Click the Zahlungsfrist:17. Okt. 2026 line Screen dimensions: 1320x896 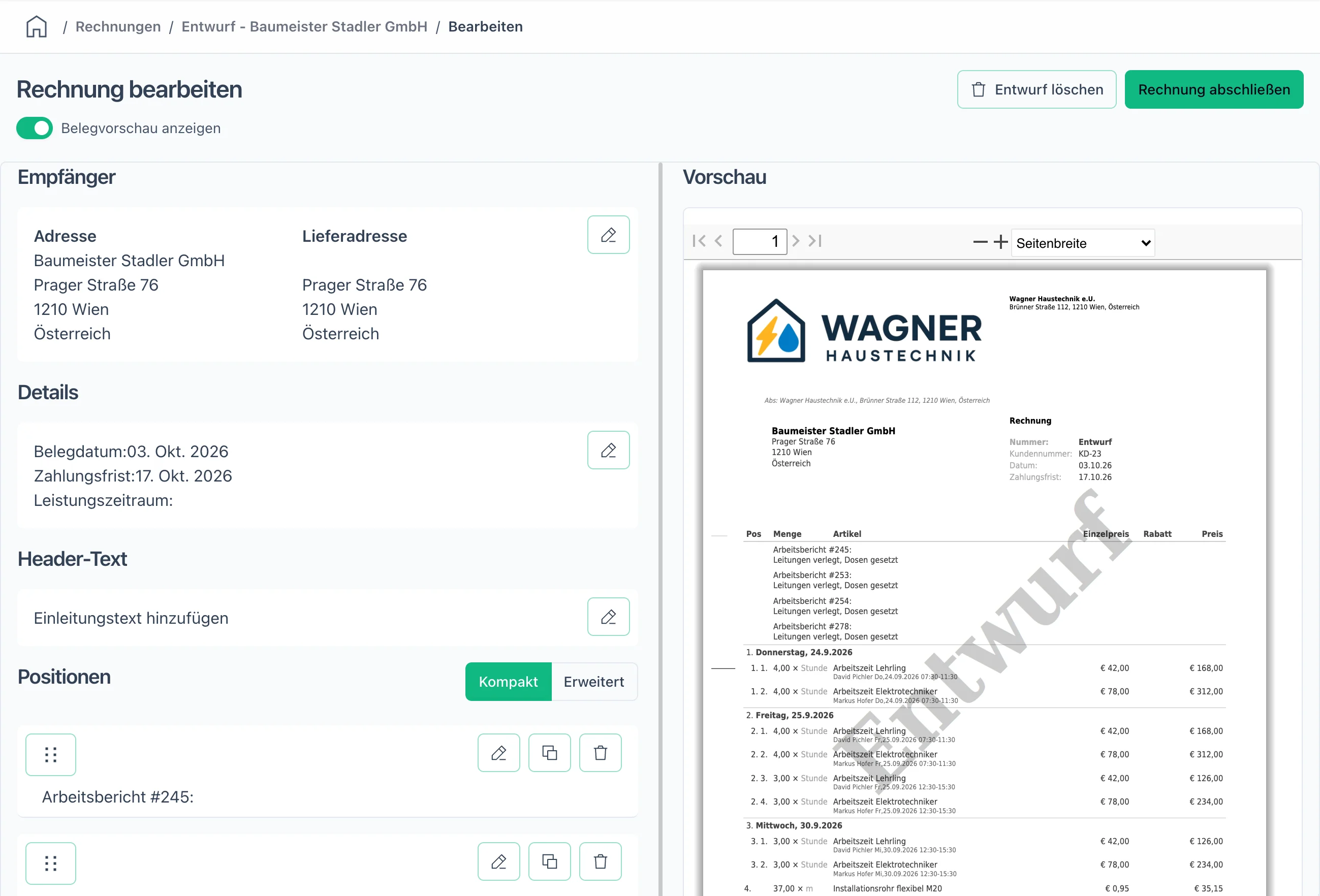click(133, 476)
